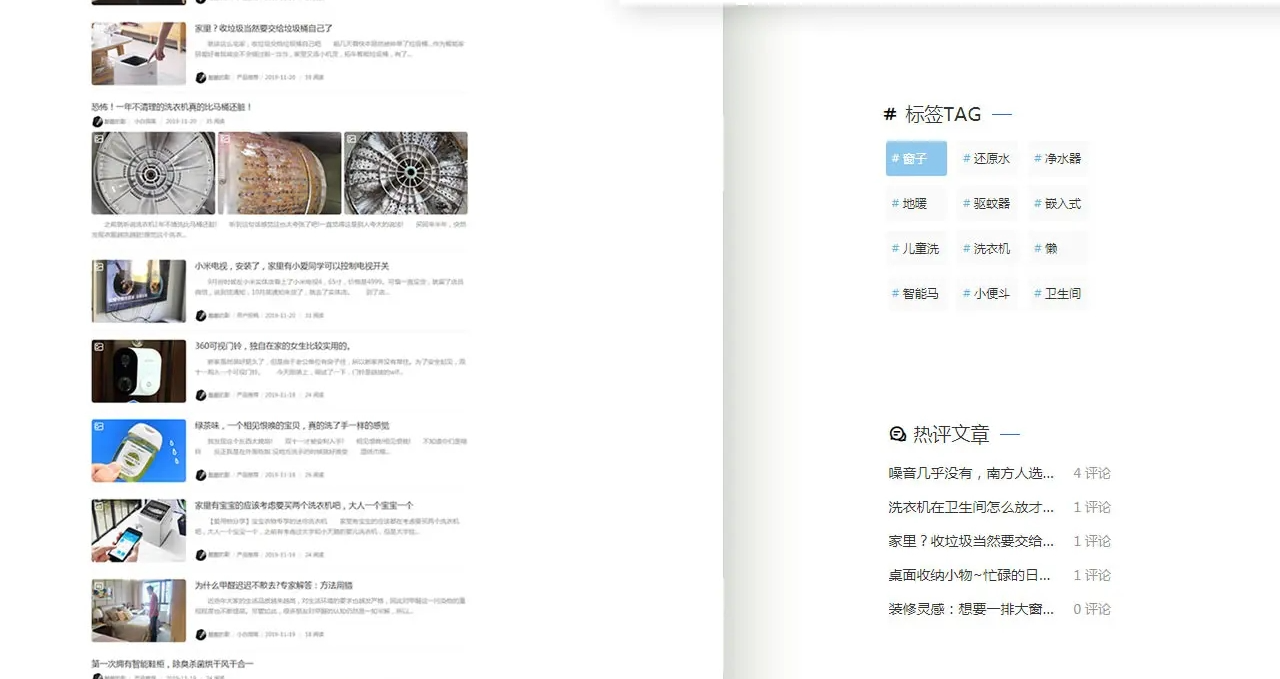This screenshot has width=1280, height=679.
Task: Select the 窗子 tag
Action: click(x=916, y=158)
